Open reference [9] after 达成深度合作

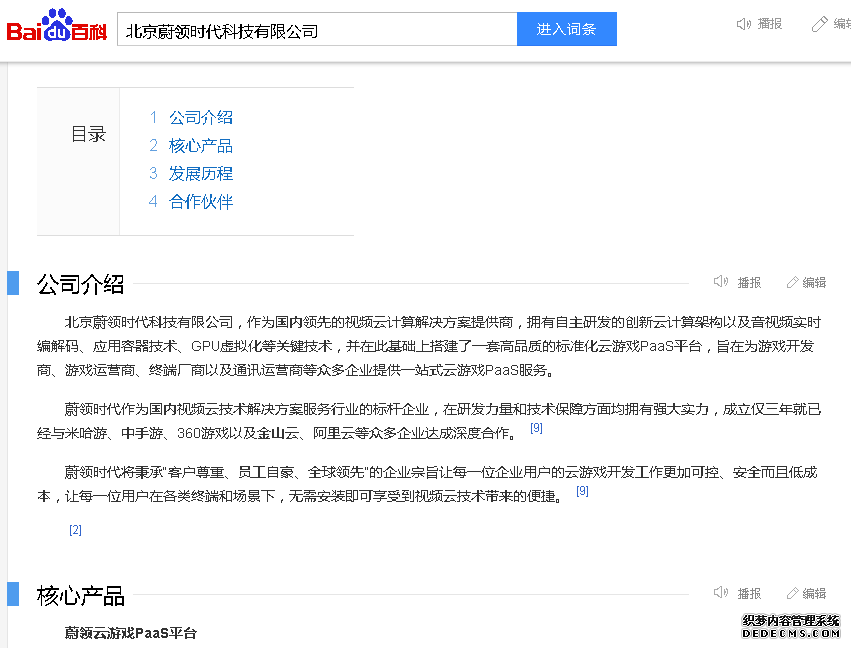coord(536,428)
